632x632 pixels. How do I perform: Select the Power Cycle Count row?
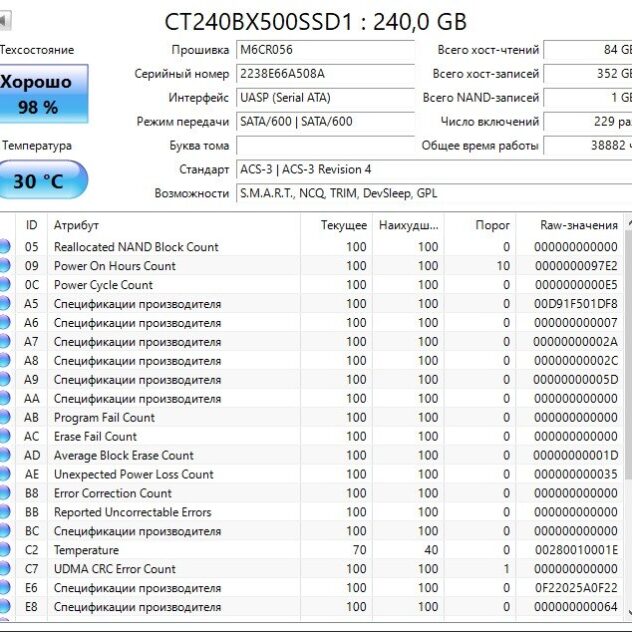pyautogui.click(x=312, y=284)
